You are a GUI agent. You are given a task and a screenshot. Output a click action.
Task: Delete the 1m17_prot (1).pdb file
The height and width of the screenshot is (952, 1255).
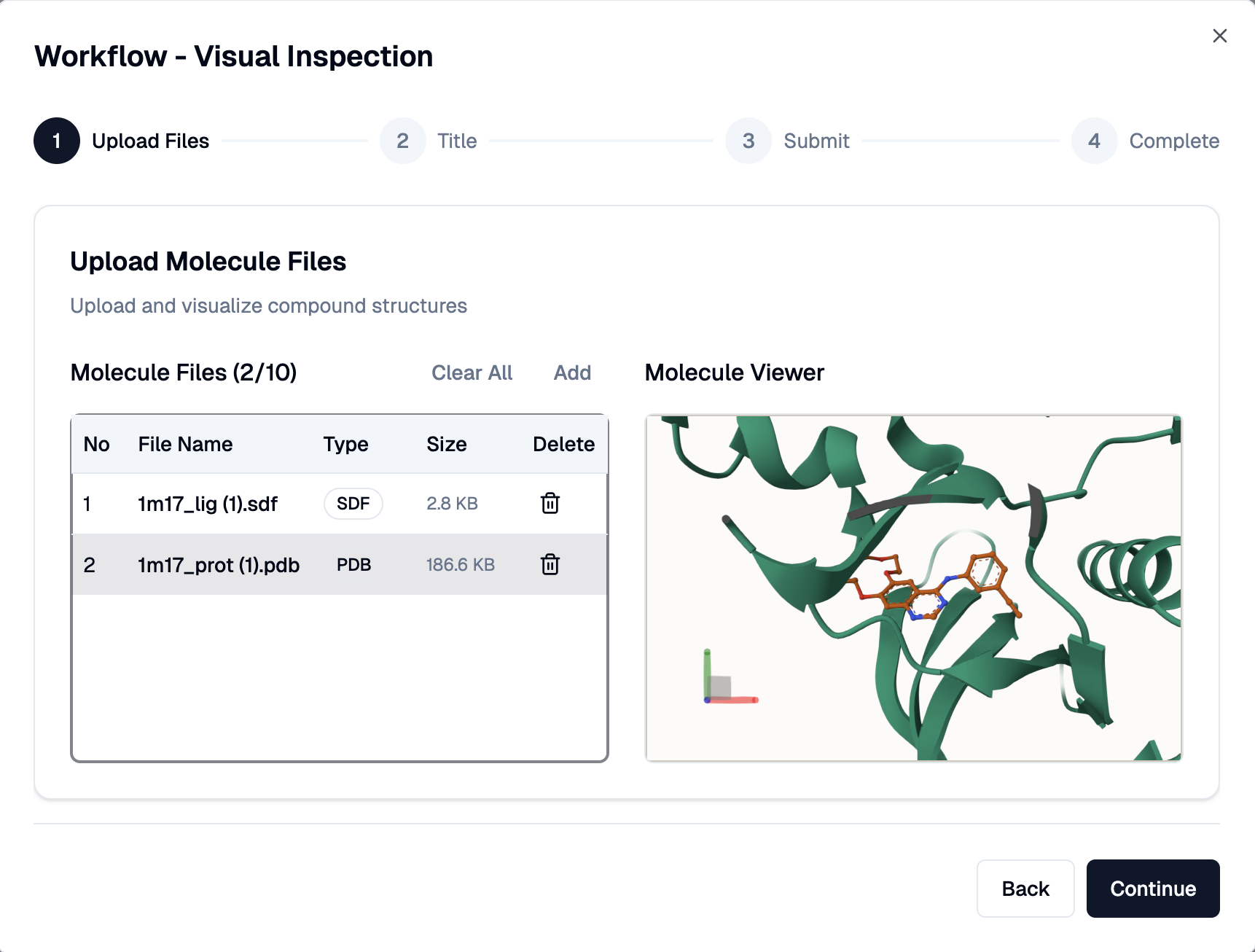coord(550,564)
